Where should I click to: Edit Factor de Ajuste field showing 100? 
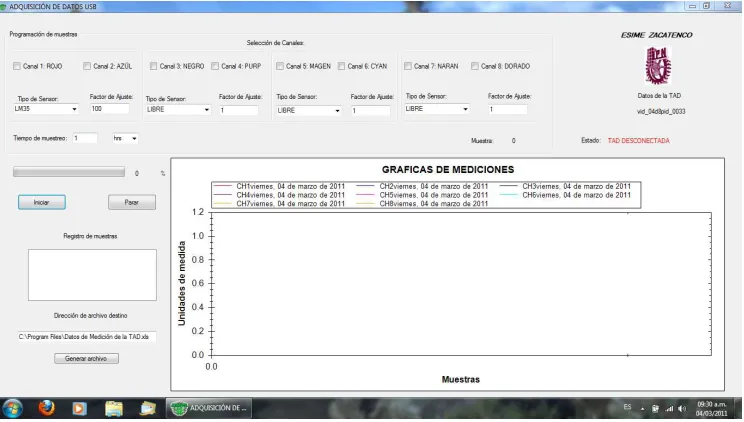pos(110,109)
